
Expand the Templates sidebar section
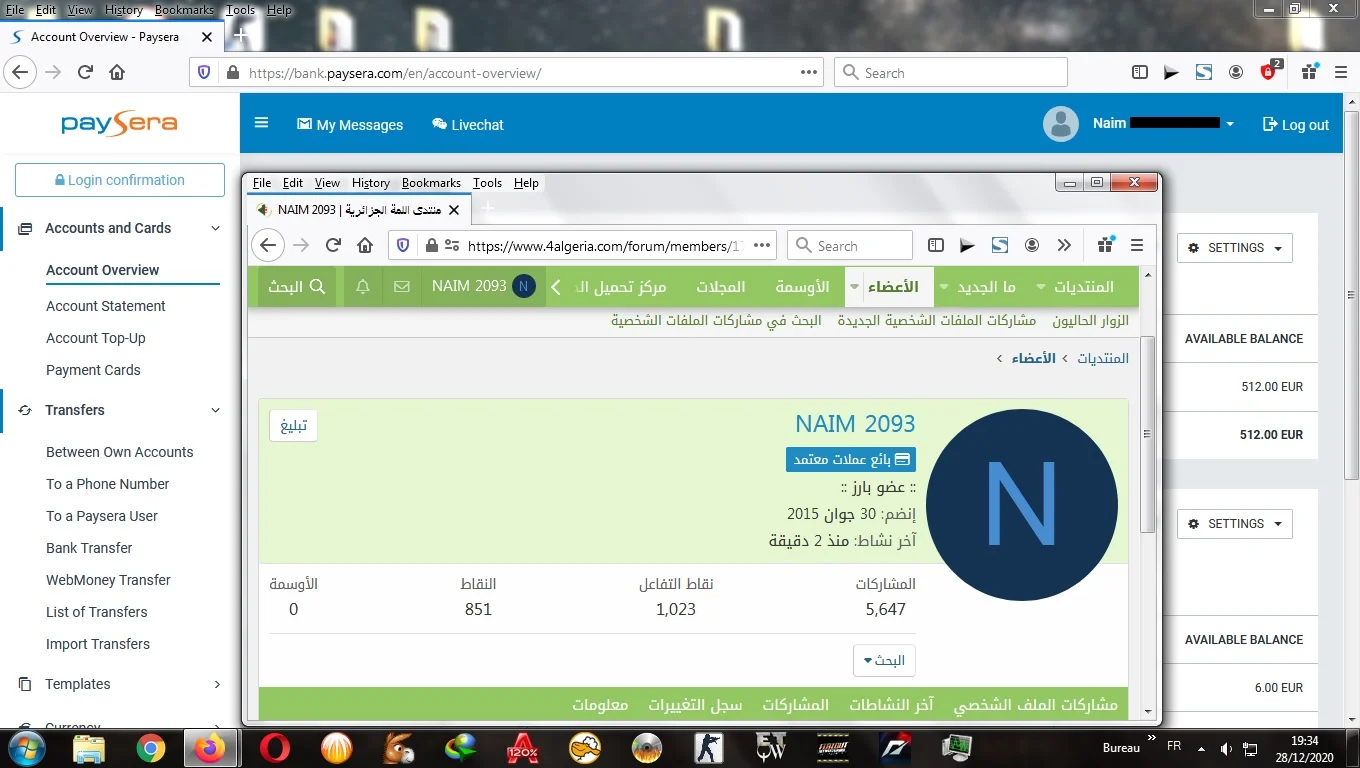click(217, 684)
